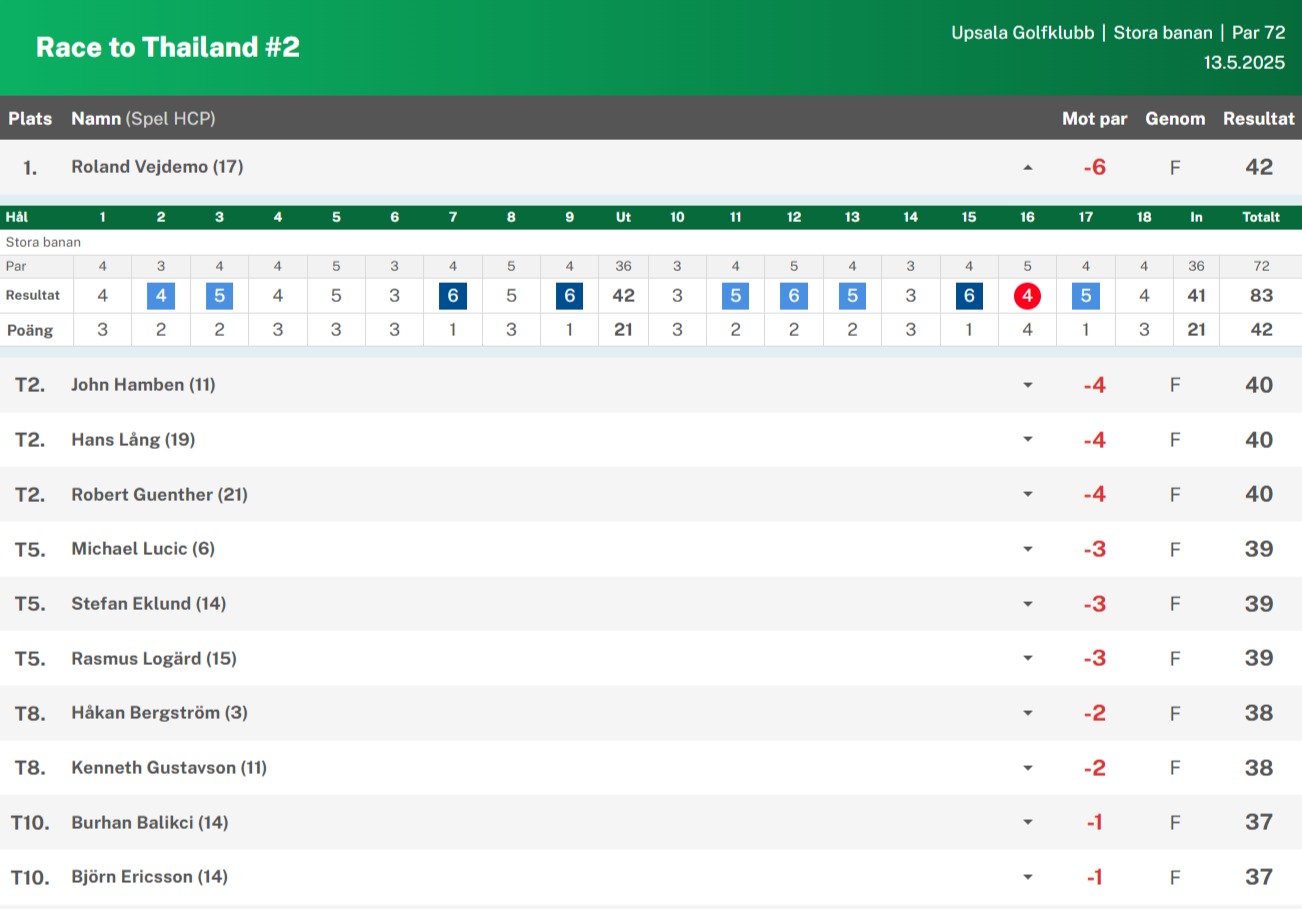Click the Mot par column header
The width and height of the screenshot is (1302, 909).
click(1094, 119)
